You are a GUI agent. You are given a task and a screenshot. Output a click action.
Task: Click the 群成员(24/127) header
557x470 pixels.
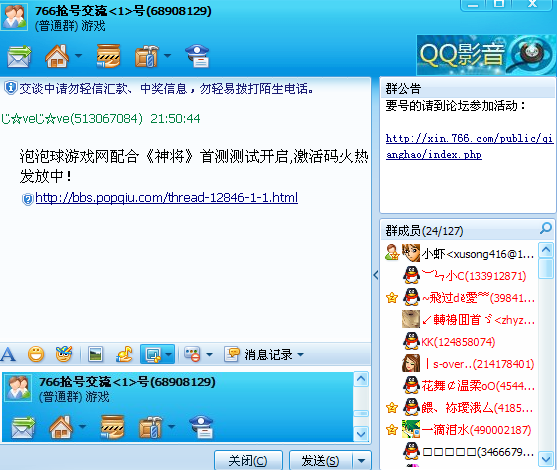point(424,231)
